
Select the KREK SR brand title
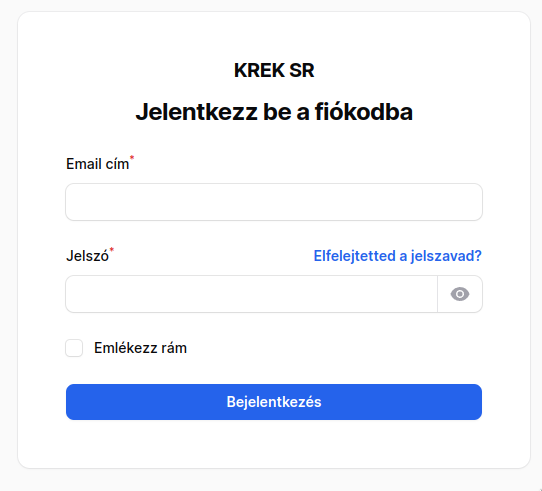274,70
